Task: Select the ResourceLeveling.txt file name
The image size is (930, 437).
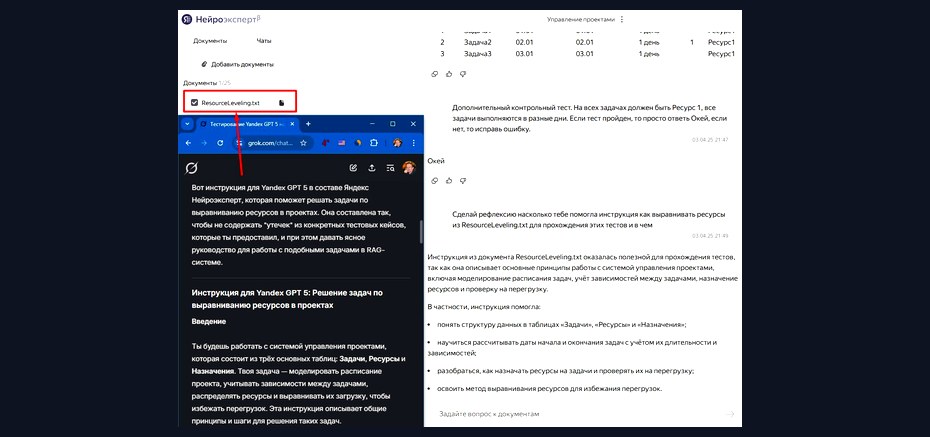Action: (x=231, y=103)
